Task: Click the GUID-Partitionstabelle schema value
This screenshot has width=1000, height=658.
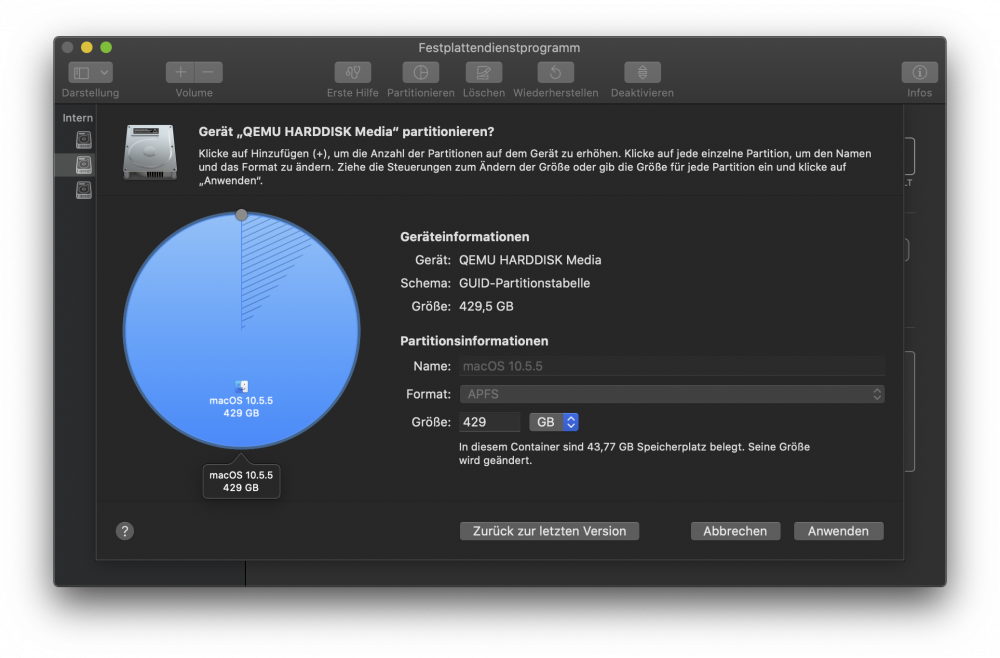Action: (524, 283)
